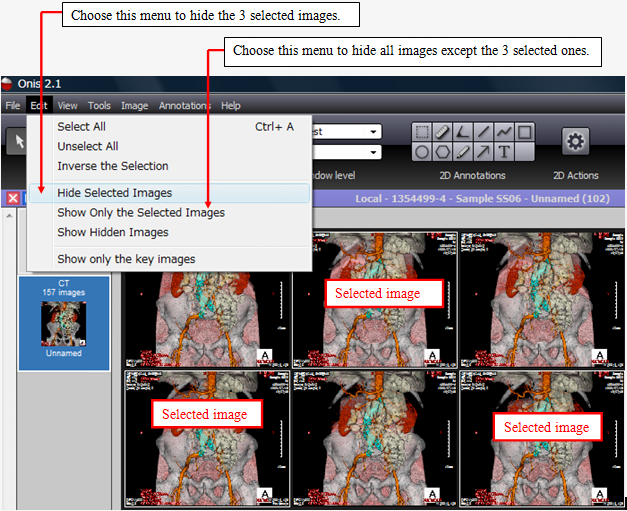Open the View menu
Image resolution: width=627 pixels, height=511 pixels.
(67, 106)
